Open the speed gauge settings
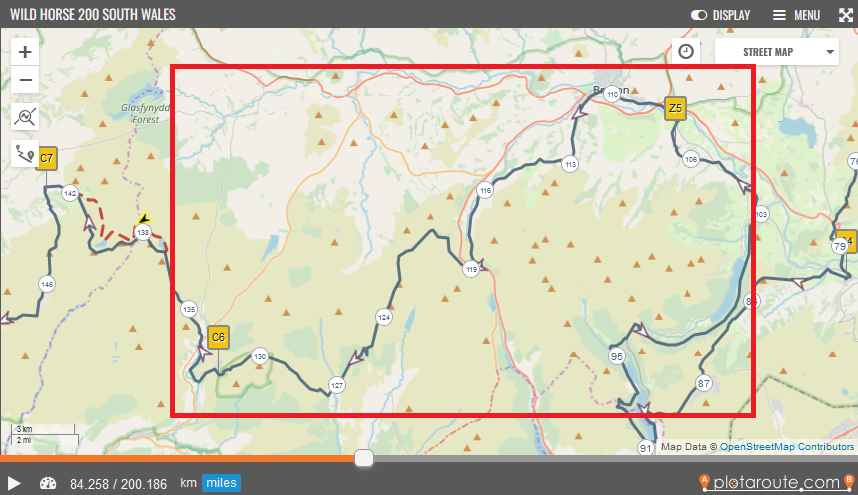858x495 pixels. tap(49, 483)
